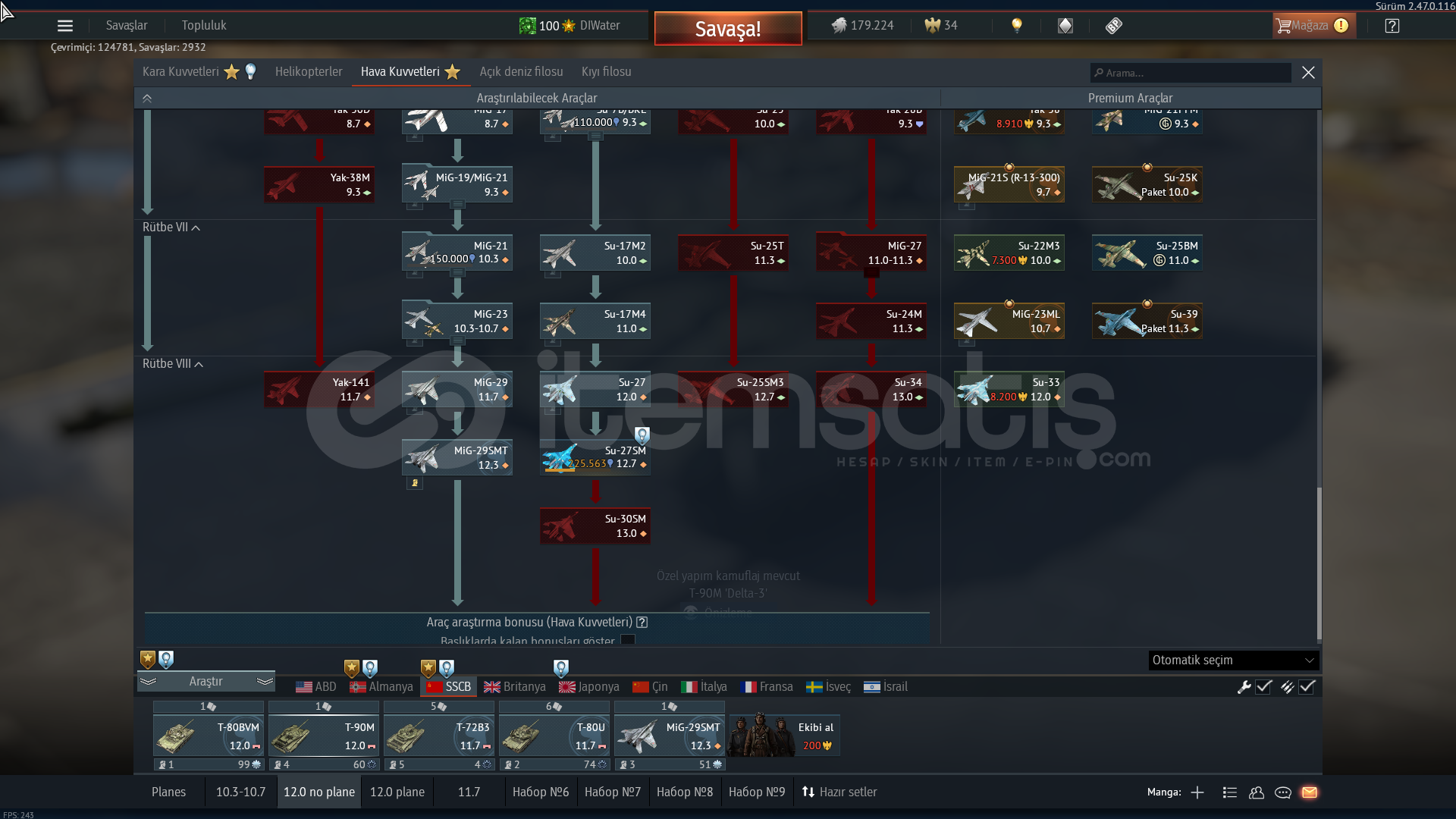The height and width of the screenshot is (819, 1456).
Task: Select the Su-30SM aircraft card
Action: click(595, 526)
